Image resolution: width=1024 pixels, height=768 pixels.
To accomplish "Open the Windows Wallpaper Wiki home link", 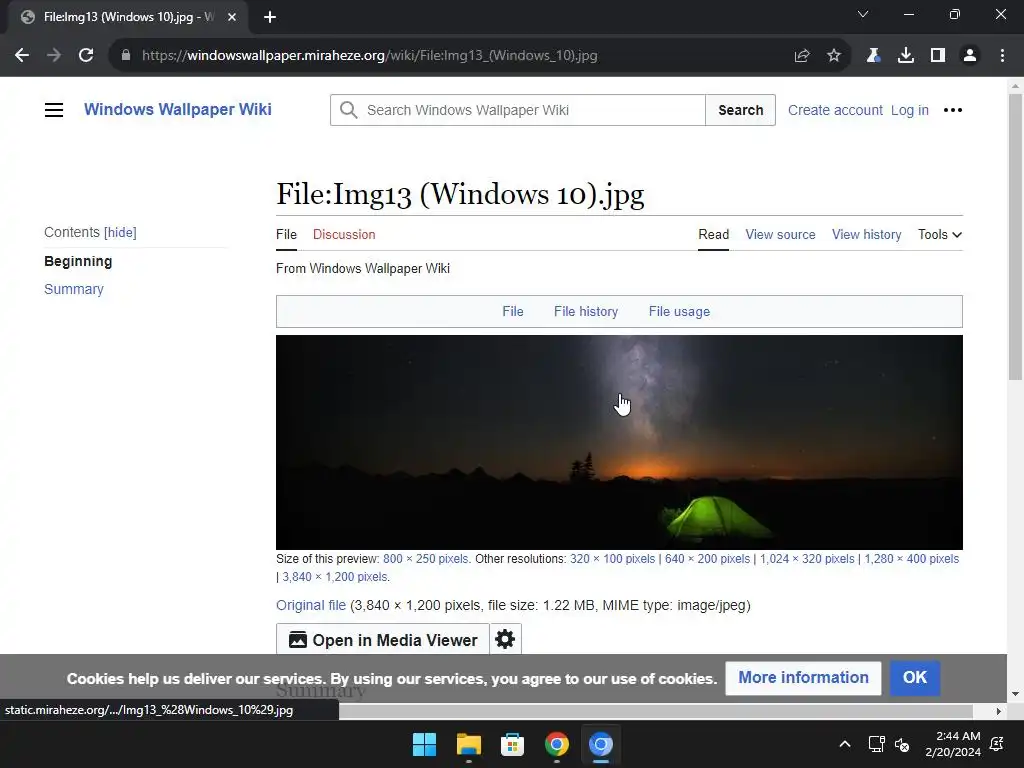I will [x=178, y=109].
